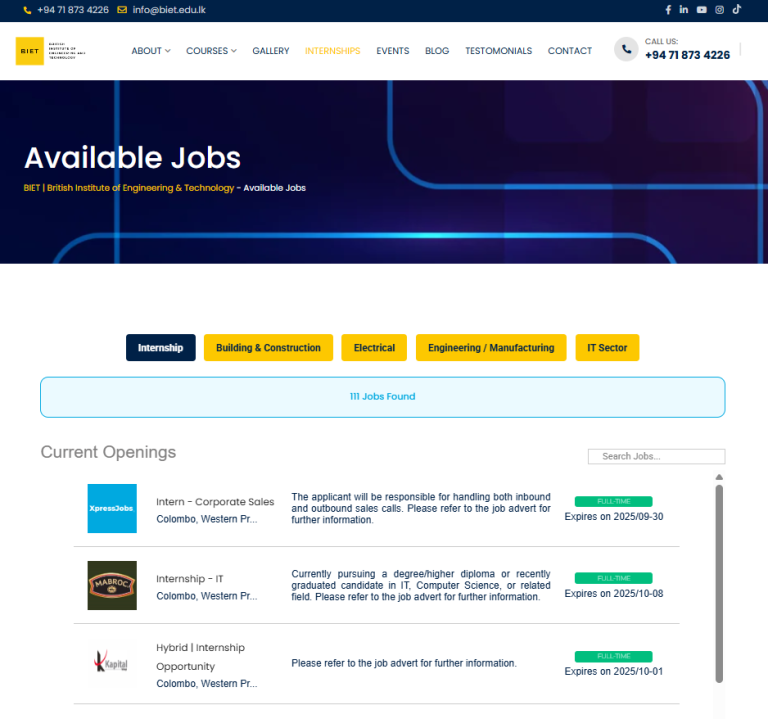This screenshot has height=719, width=768.
Task: Go to the Testimonials page
Action: point(498,51)
